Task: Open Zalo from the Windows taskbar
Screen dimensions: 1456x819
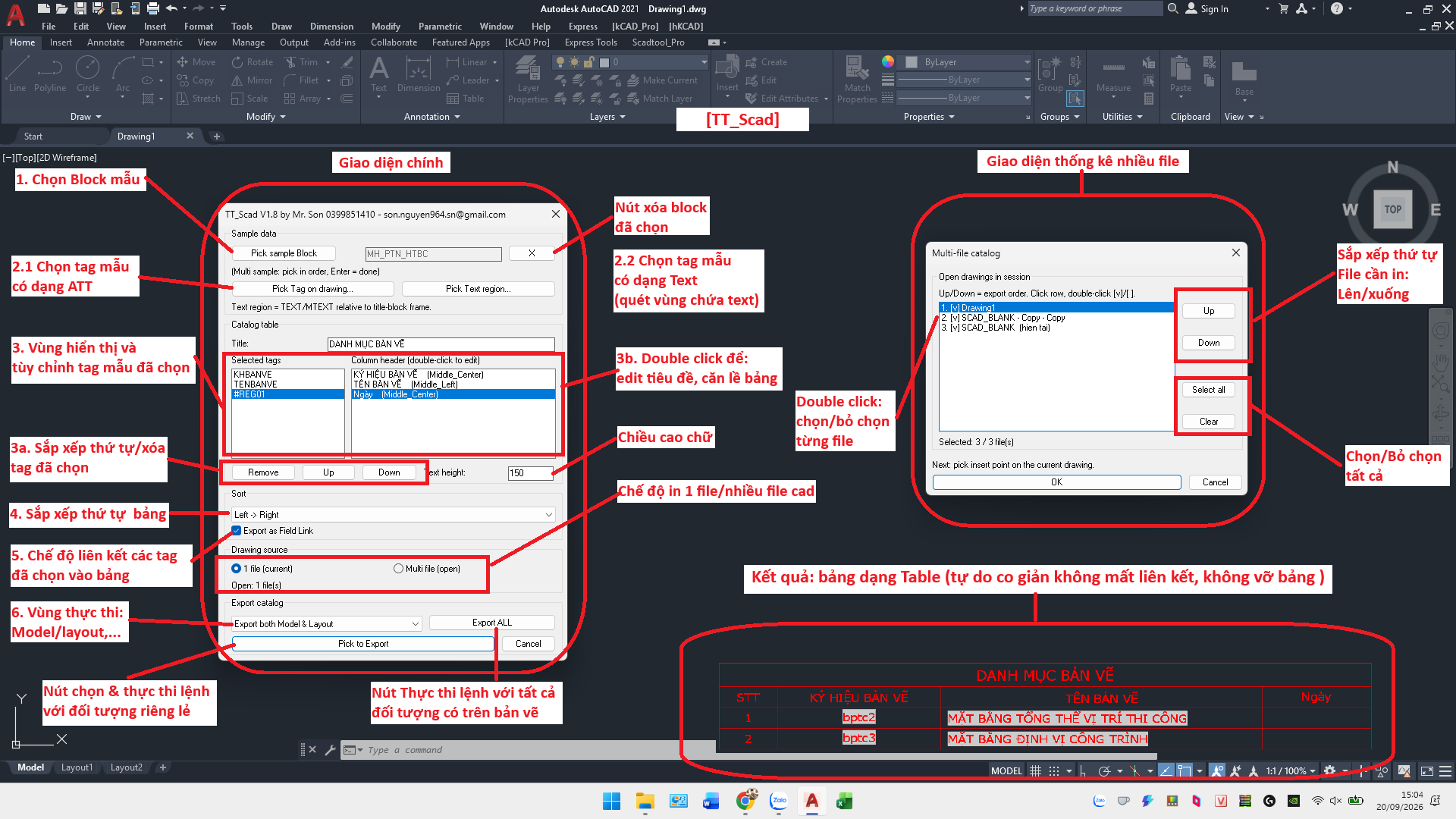Action: click(x=779, y=801)
